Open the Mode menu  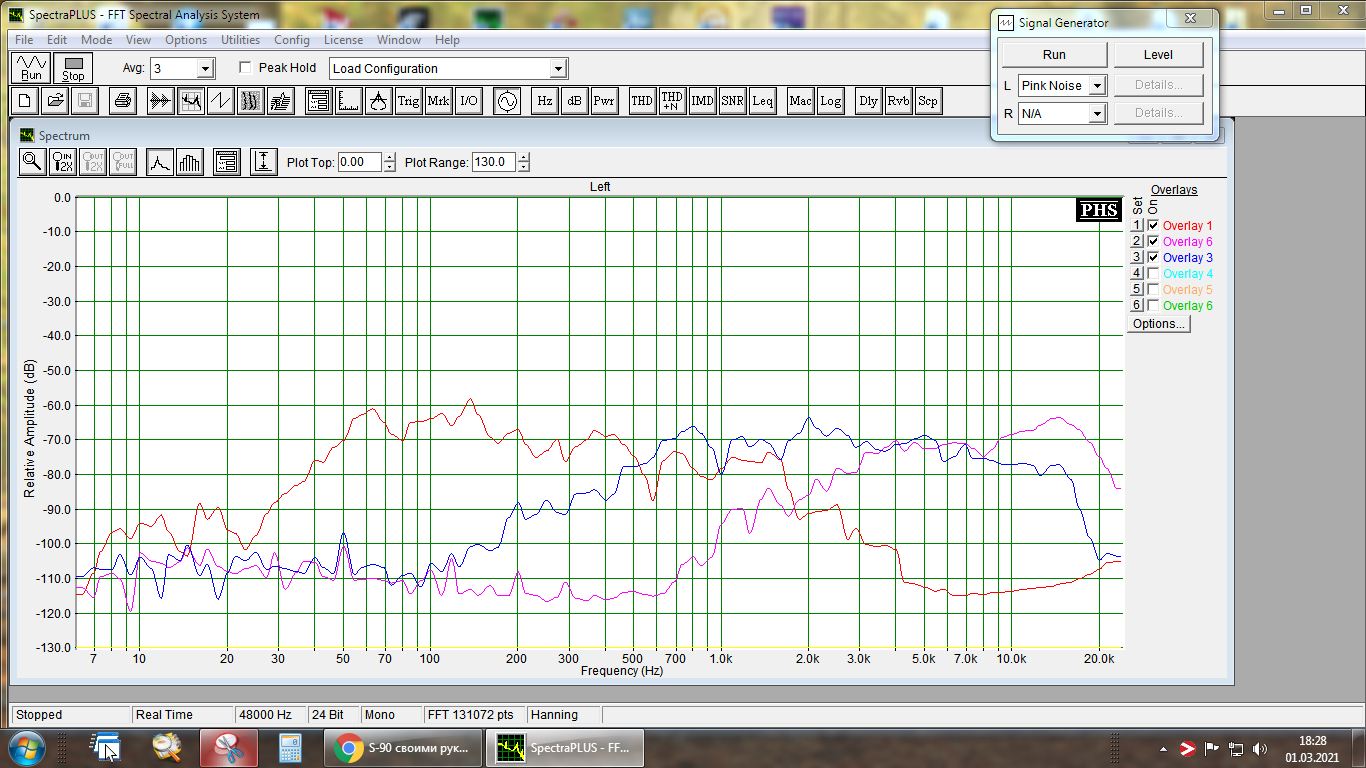point(96,40)
